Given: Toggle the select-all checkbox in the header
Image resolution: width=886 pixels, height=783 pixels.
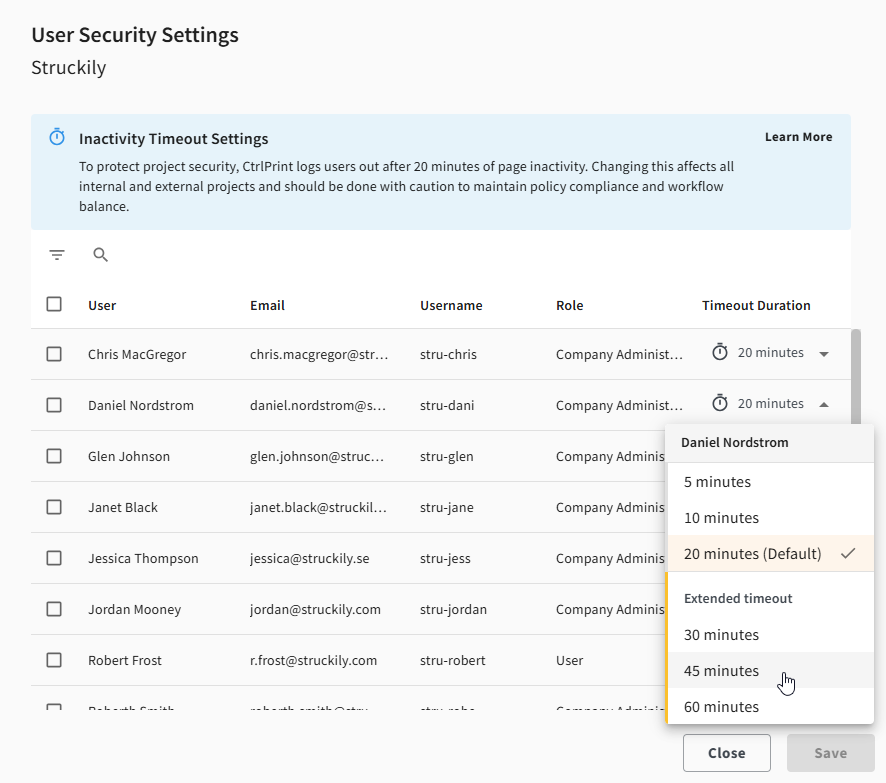Looking at the screenshot, I should 54,304.
